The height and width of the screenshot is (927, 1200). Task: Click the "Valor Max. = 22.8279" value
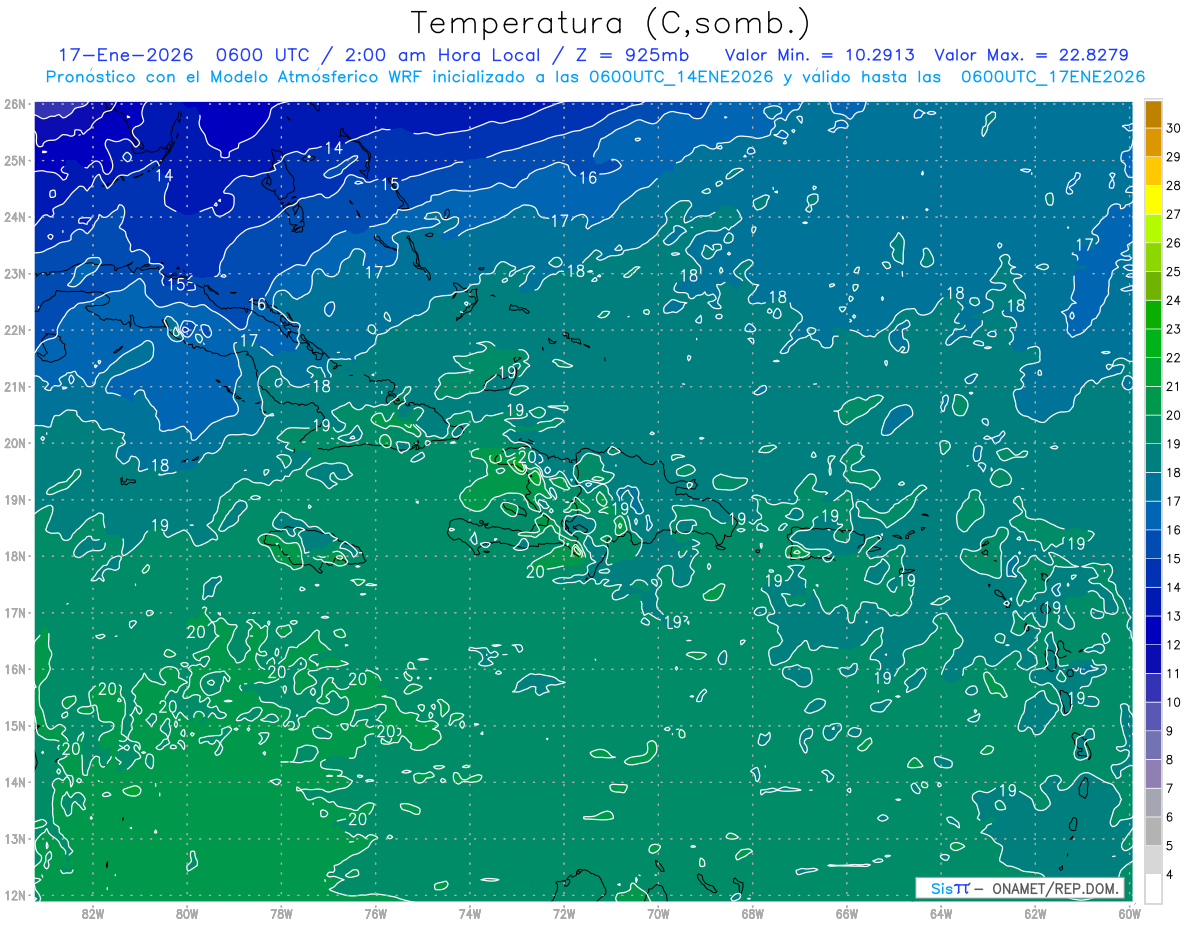(1031, 55)
